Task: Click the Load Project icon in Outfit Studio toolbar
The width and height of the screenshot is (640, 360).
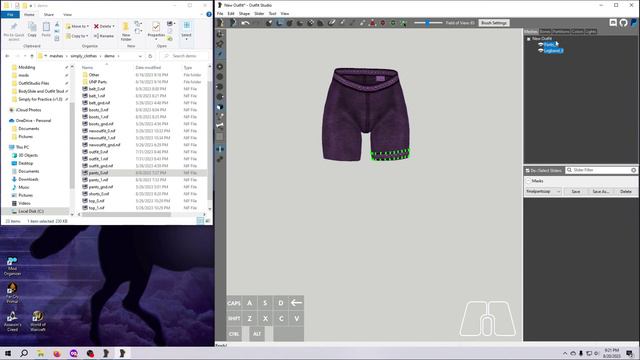Action: tap(233, 23)
